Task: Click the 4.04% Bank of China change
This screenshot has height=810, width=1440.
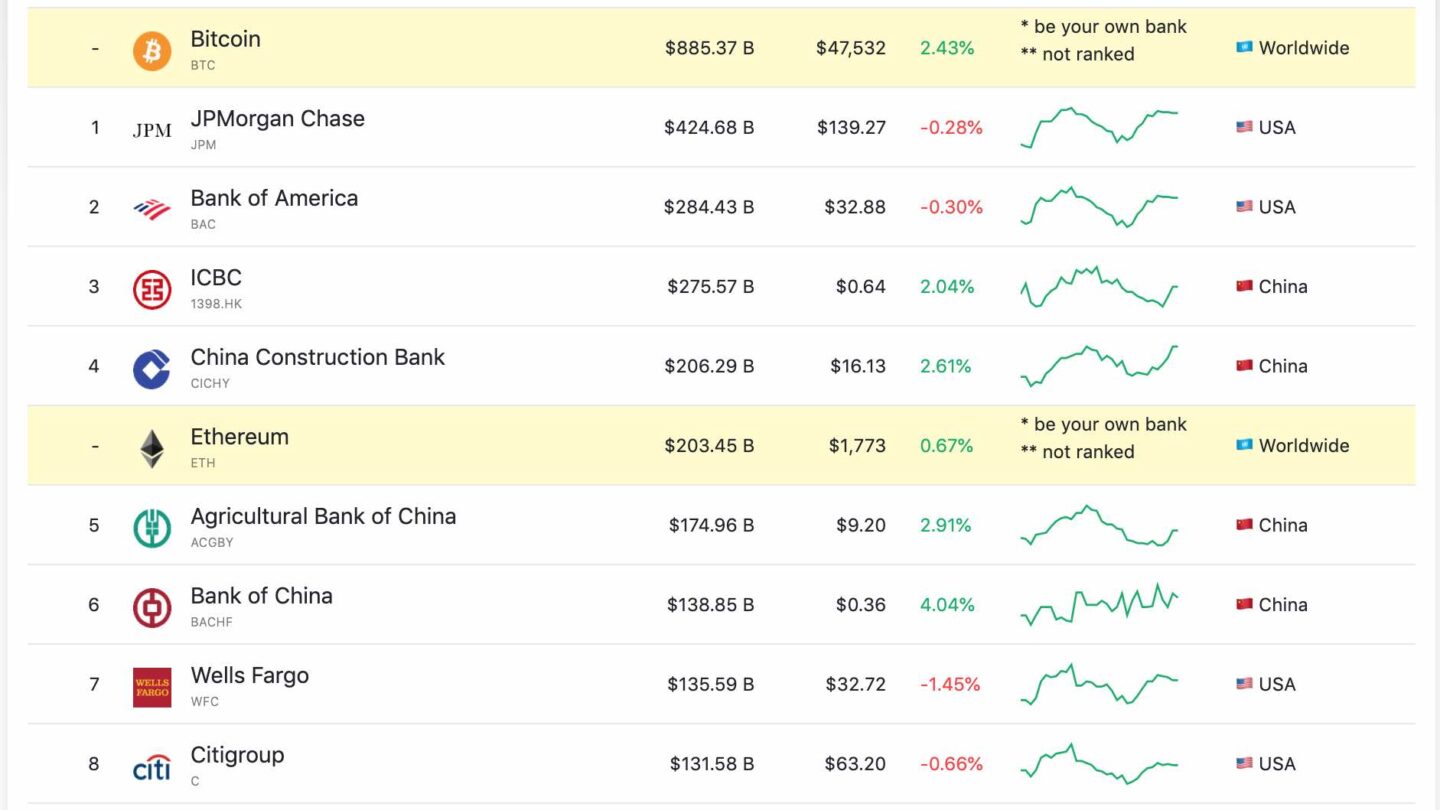Action: point(947,604)
